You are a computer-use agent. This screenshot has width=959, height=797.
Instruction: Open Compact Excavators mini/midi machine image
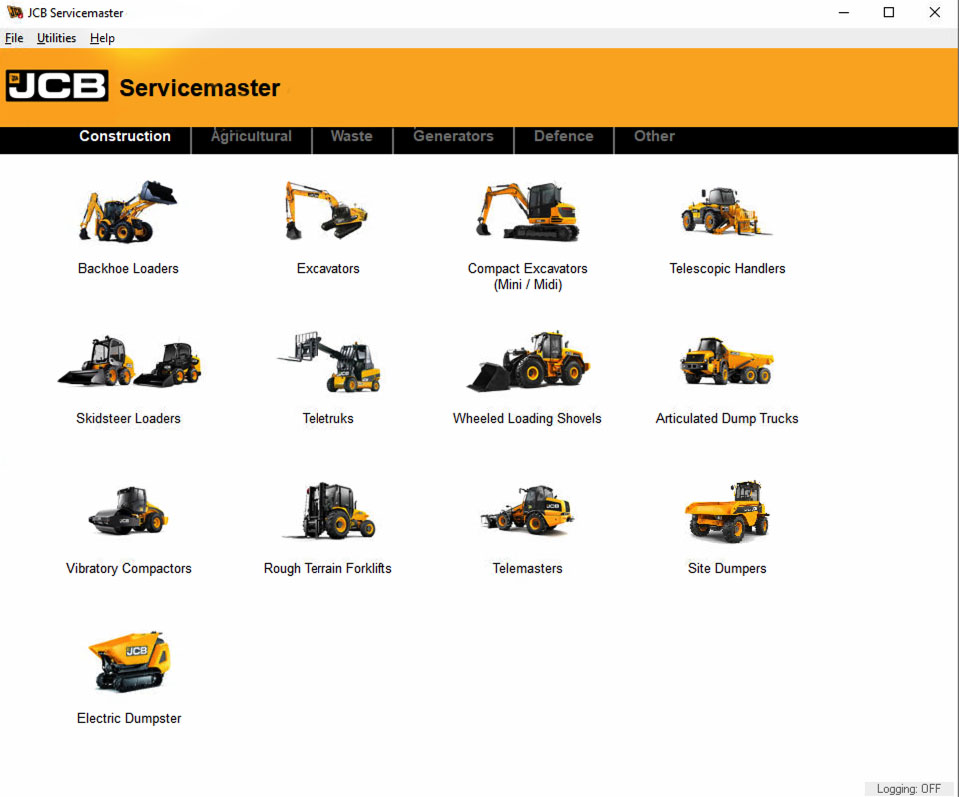[527, 211]
